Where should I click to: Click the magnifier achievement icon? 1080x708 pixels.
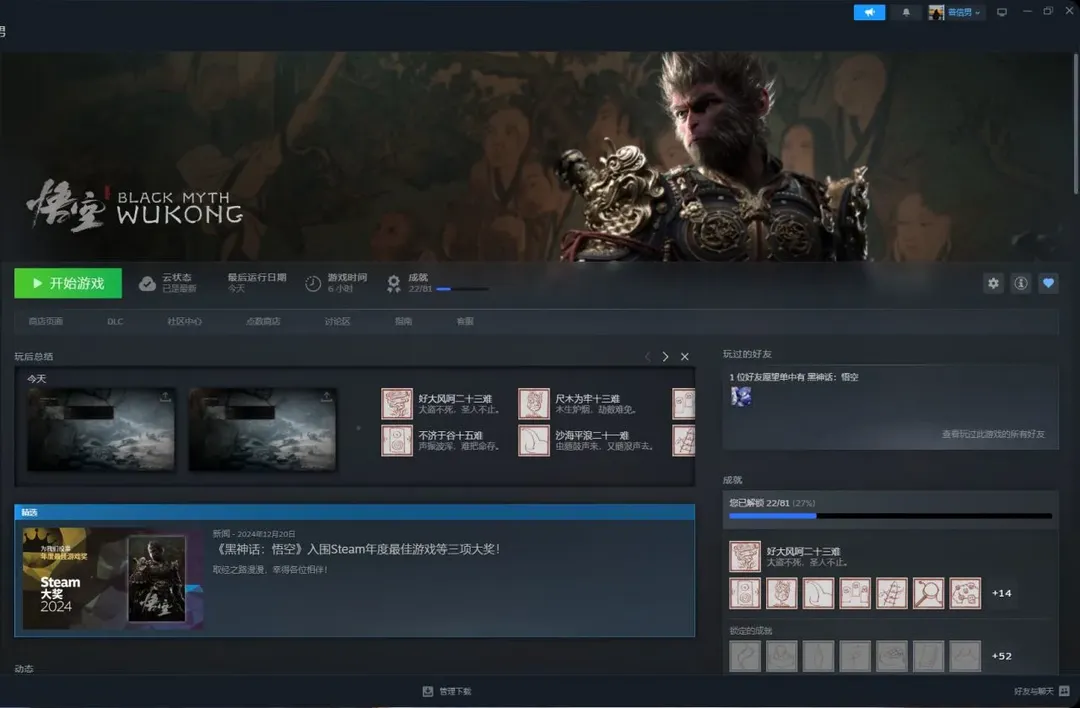point(928,593)
